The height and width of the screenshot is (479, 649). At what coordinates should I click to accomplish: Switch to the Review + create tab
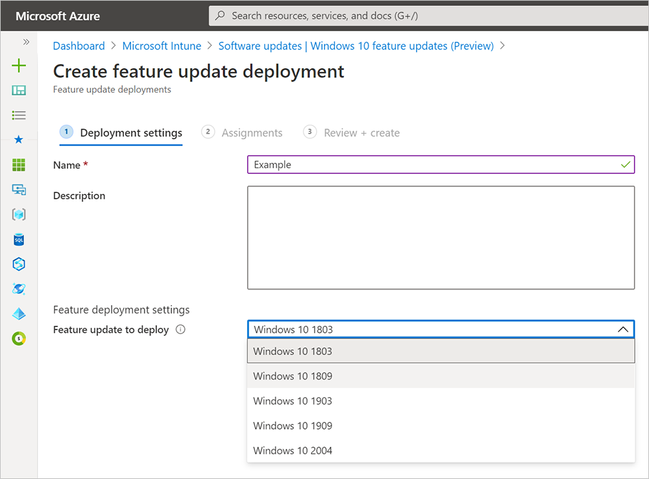coord(352,133)
